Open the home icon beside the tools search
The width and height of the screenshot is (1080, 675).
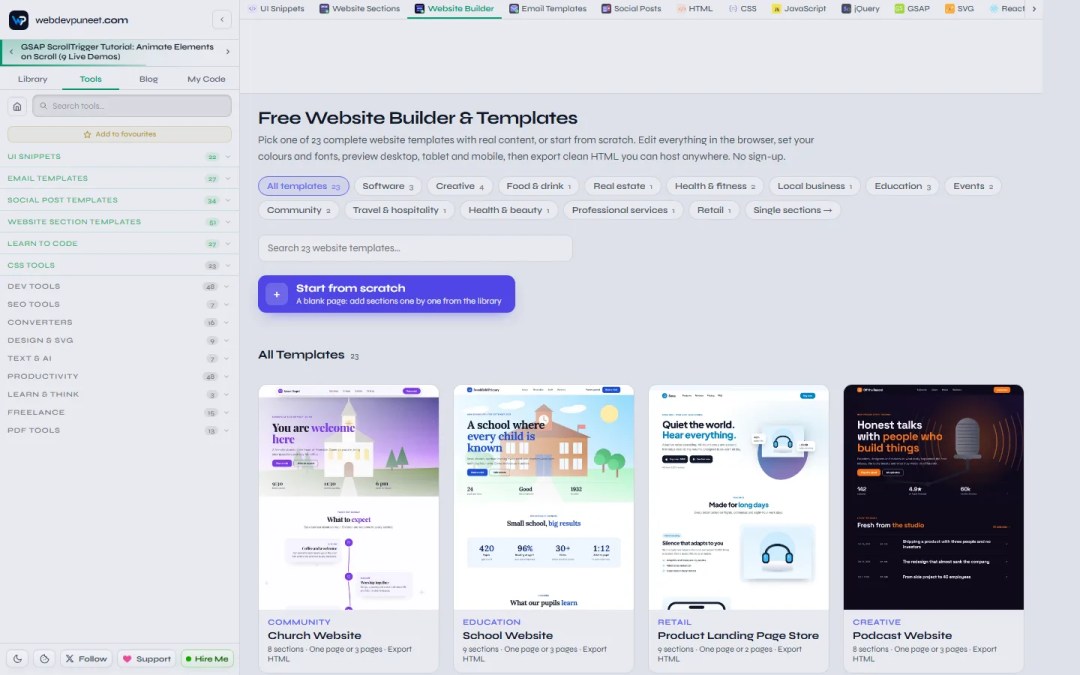(x=17, y=106)
